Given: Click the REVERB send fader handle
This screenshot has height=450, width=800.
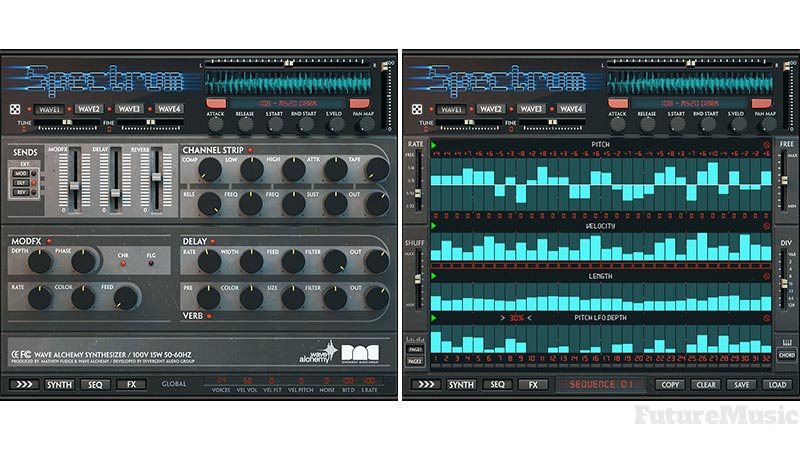Looking at the screenshot, I should [156, 177].
